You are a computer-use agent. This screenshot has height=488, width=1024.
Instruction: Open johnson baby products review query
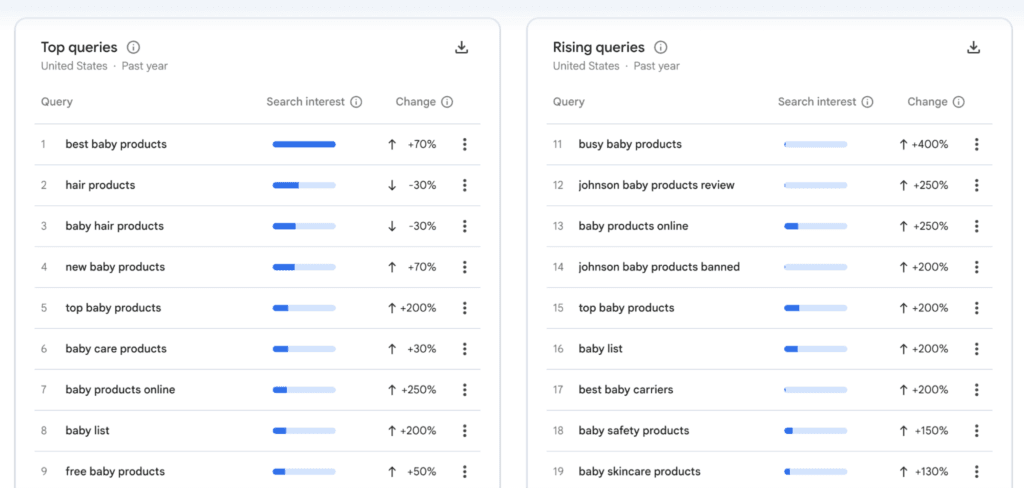[656, 186]
